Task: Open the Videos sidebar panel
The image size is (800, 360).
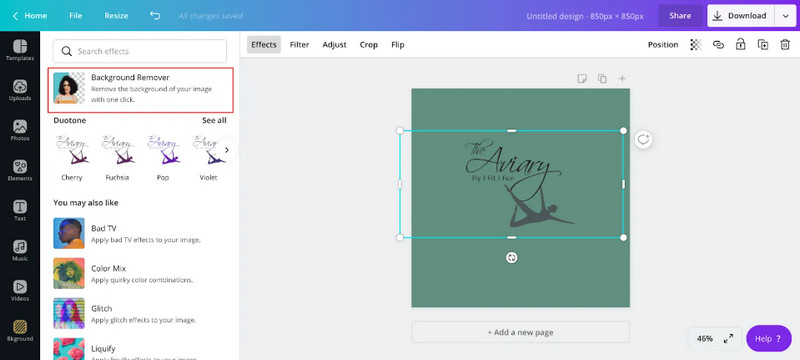Action: click(20, 291)
